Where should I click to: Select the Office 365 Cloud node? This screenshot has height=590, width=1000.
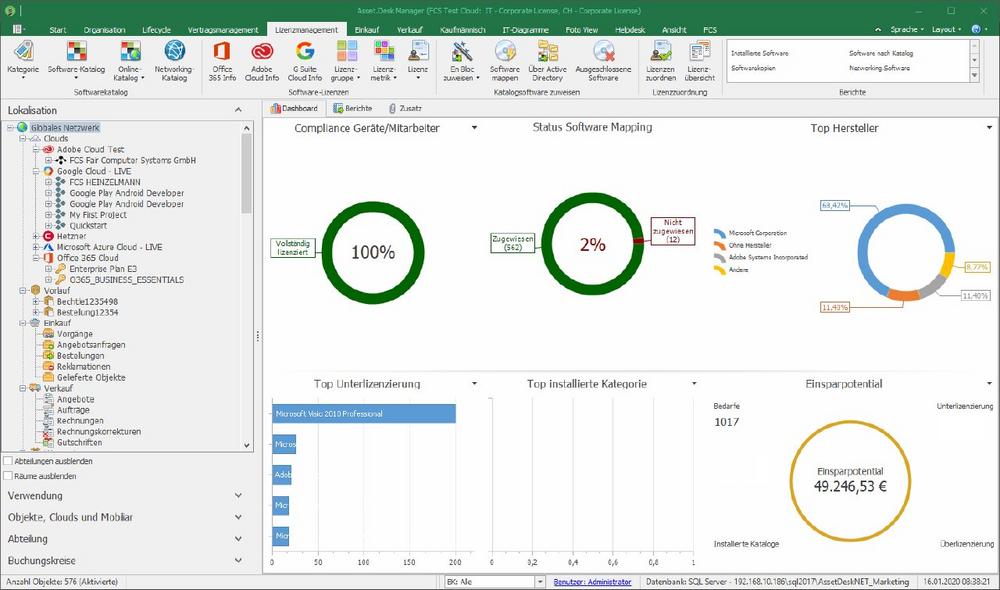point(87,258)
